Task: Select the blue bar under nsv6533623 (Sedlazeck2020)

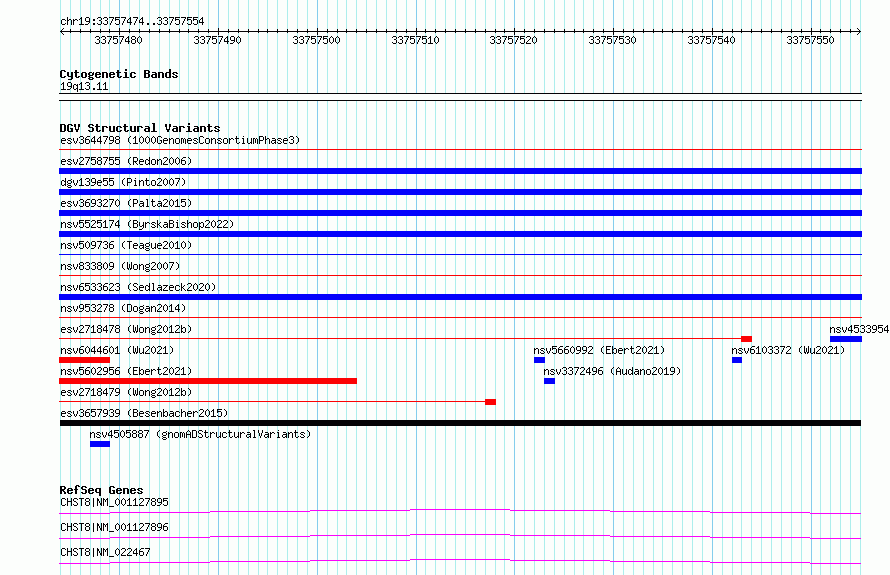Action: pyautogui.click(x=460, y=297)
